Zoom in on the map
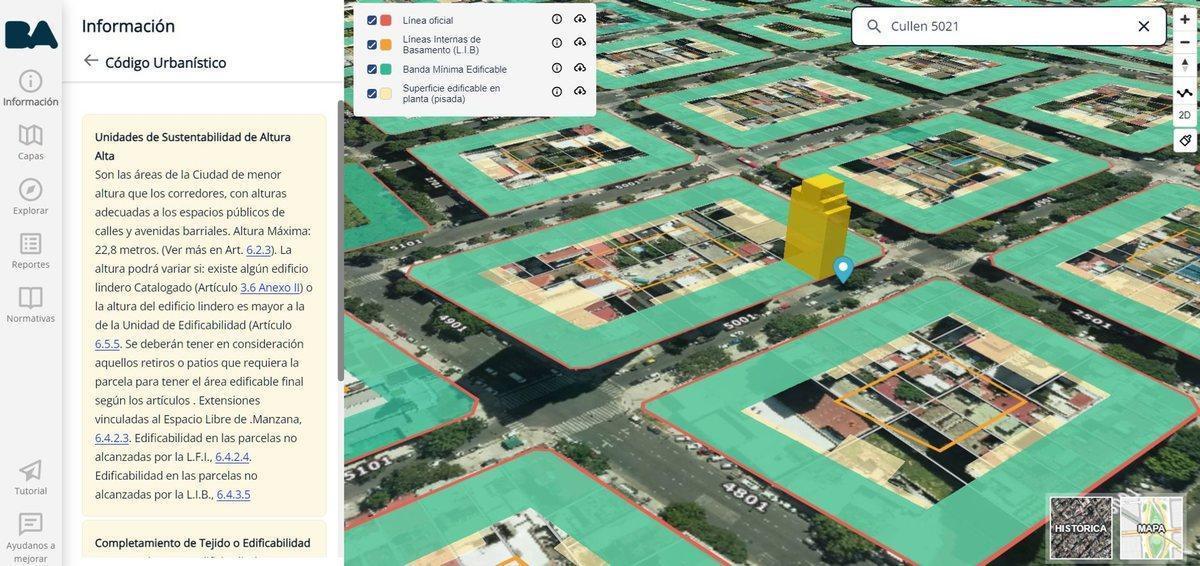Image resolution: width=1200 pixels, height=566 pixels. [x=1185, y=19]
